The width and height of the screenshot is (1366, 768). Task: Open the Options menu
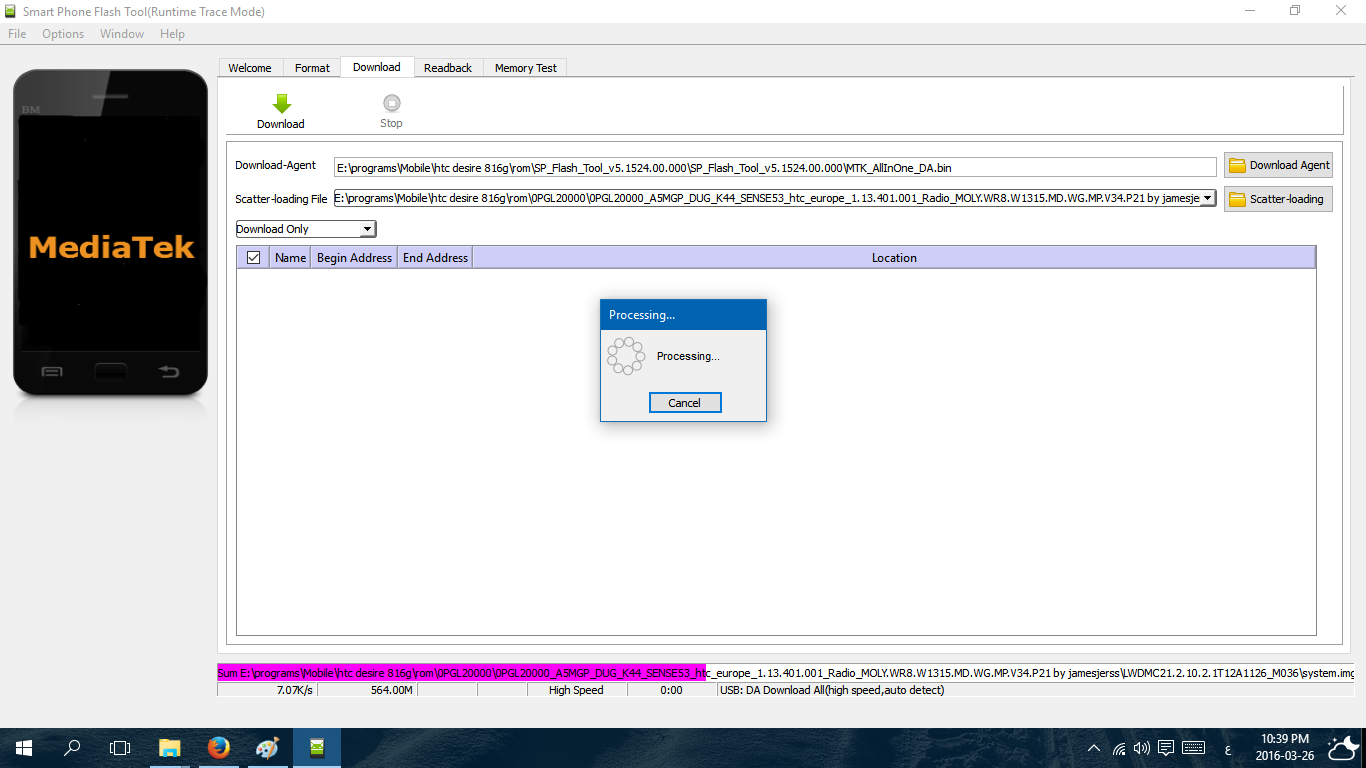pyautogui.click(x=63, y=34)
